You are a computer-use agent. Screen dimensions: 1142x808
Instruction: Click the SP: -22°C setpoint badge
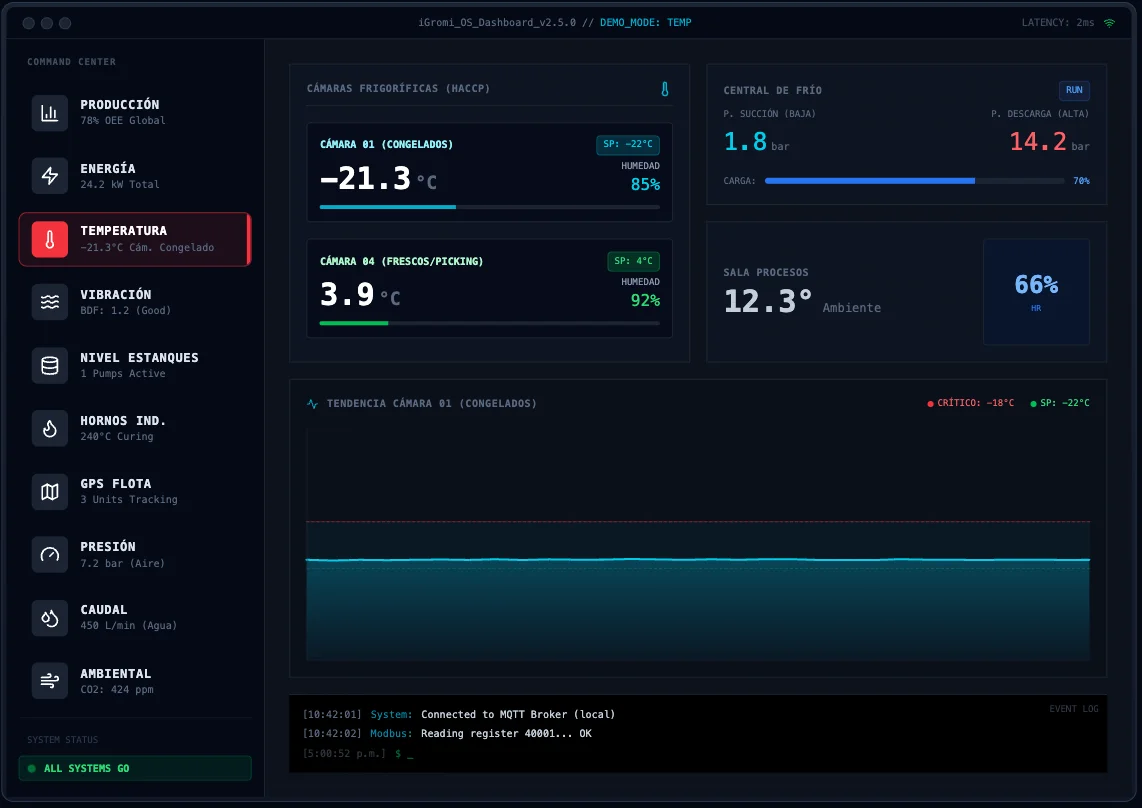[628, 144]
